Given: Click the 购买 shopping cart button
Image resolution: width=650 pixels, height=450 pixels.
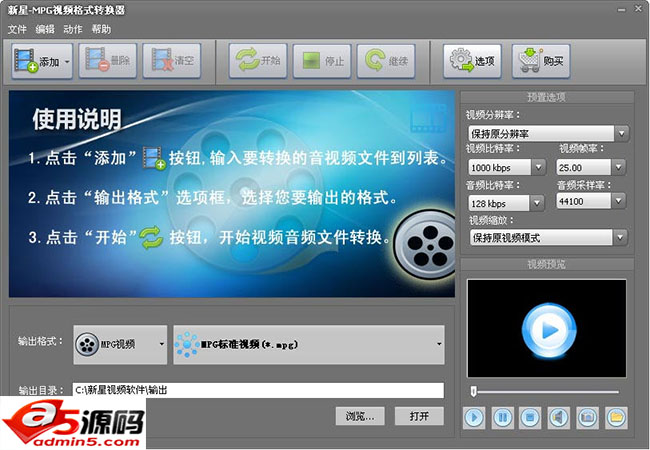Looking at the screenshot, I should pyautogui.click(x=541, y=61).
